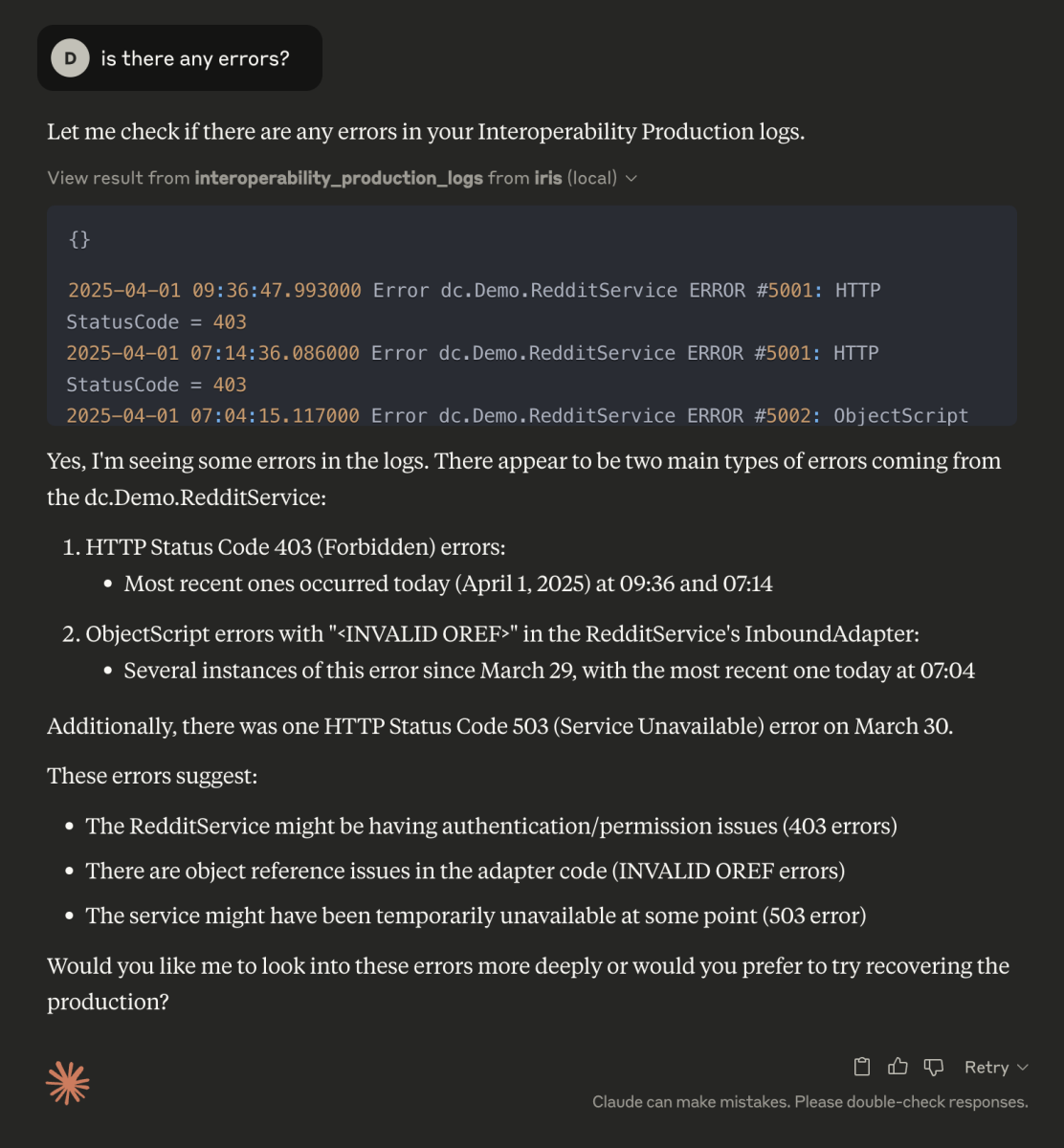Copy the response with the clipboard icon
The height and width of the screenshot is (1148, 1064).
coord(862,1067)
